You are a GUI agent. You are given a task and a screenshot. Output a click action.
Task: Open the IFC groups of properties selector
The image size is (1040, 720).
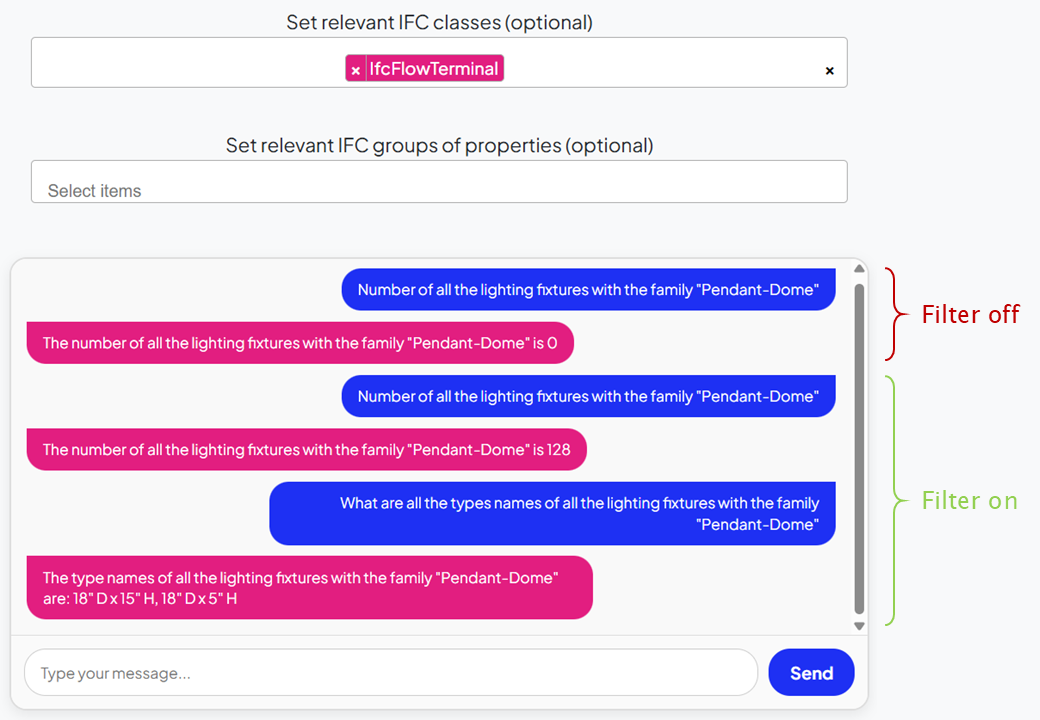439,183
